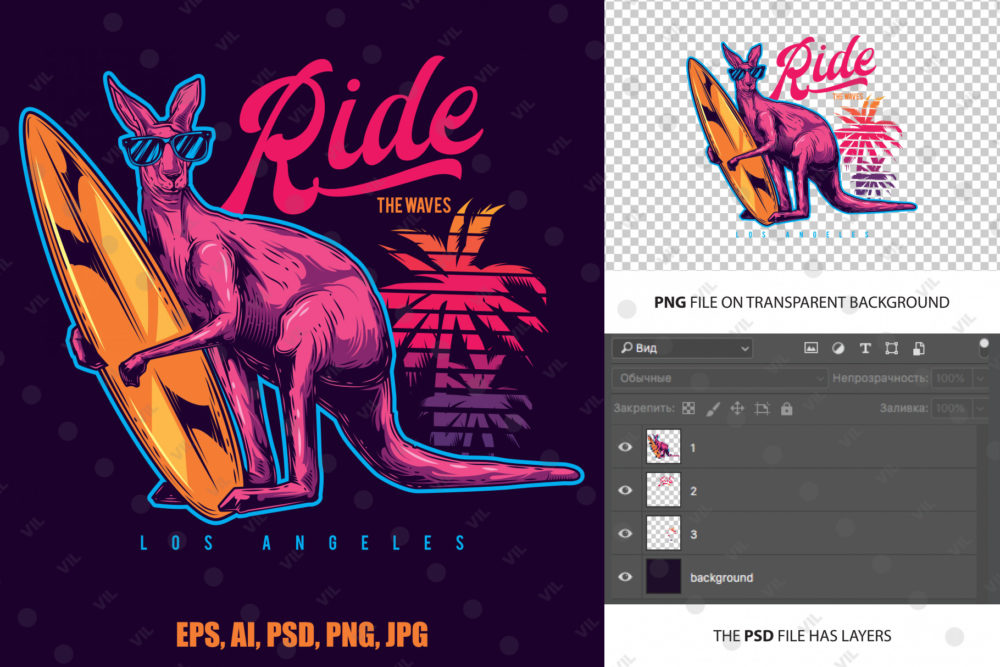The width and height of the screenshot is (1000, 667).
Task: Select layer 3 thumbnail
Action: click(663, 532)
